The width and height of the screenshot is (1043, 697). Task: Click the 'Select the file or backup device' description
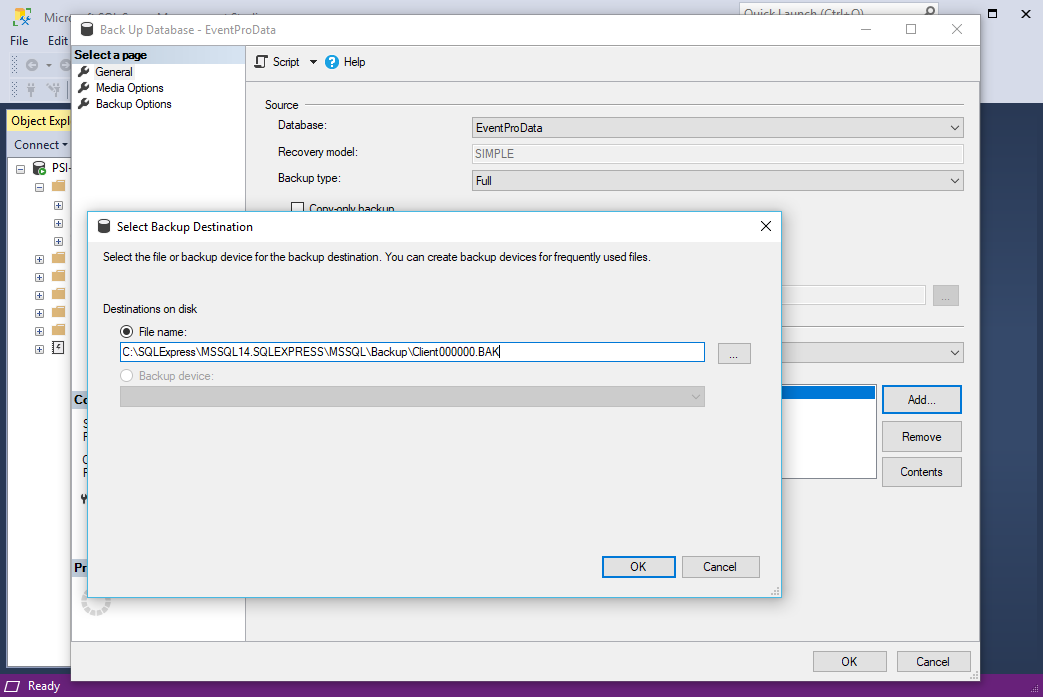pyautogui.click(x=376, y=257)
